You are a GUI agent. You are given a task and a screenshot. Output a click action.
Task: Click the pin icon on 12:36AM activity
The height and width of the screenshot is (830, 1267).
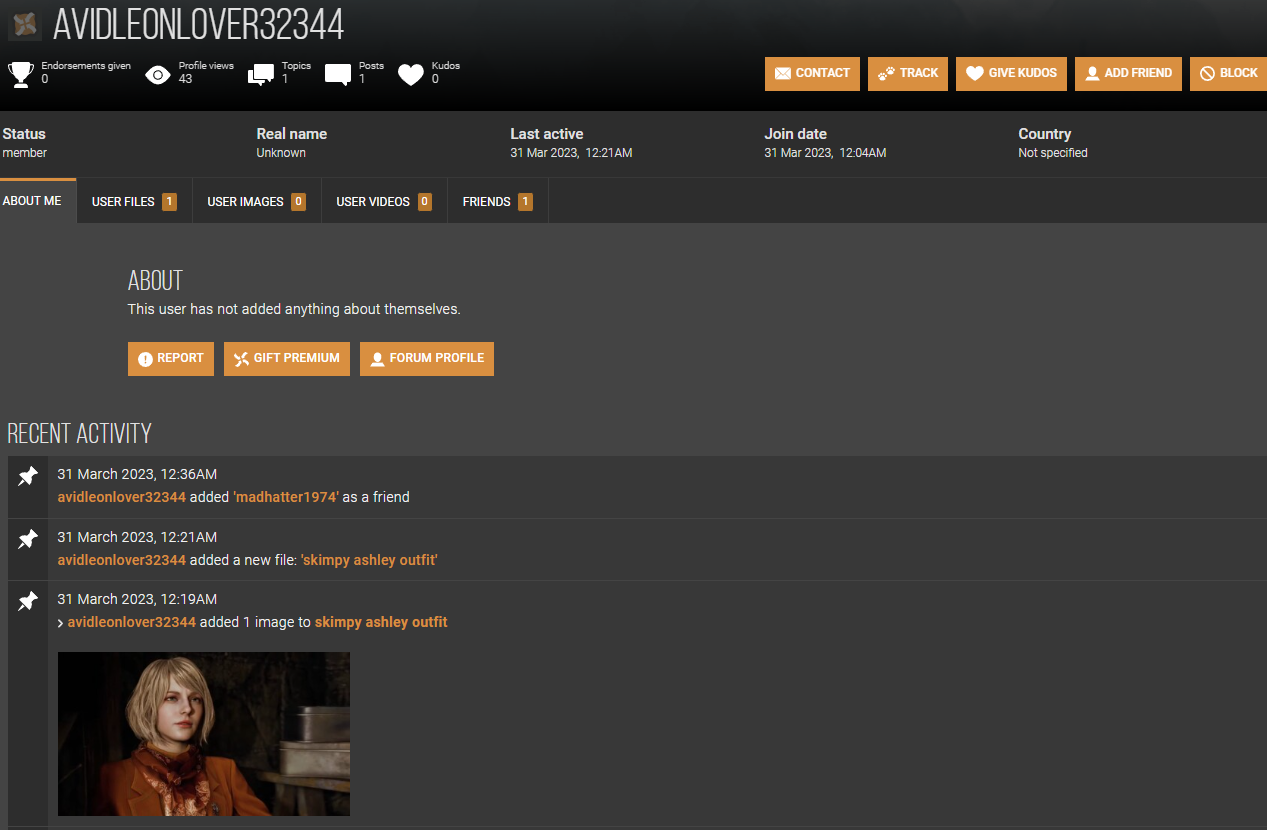(28, 477)
